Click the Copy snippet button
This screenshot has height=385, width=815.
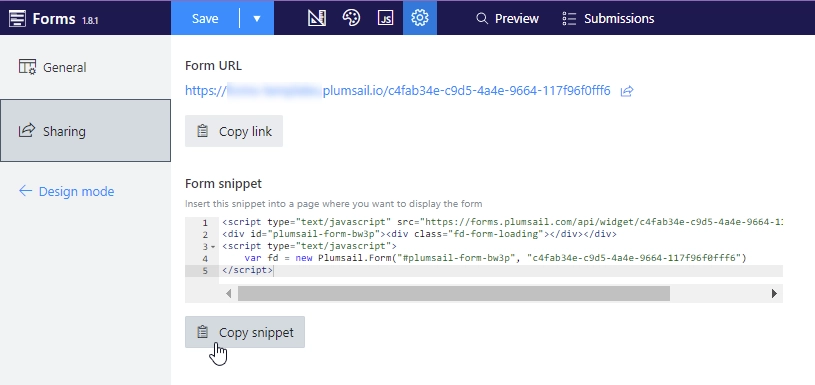click(245, 332)
